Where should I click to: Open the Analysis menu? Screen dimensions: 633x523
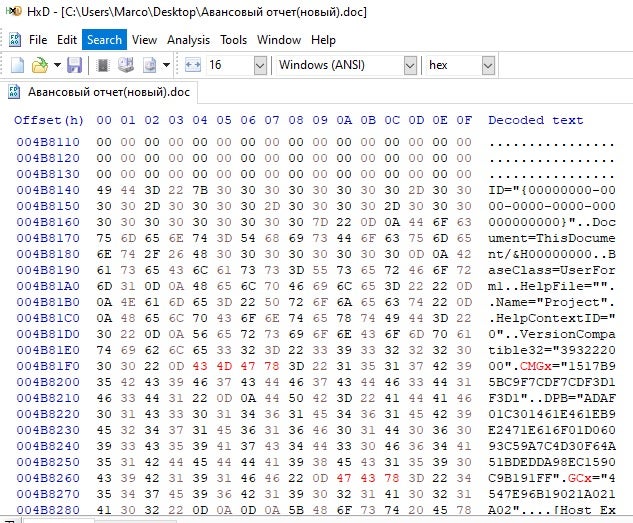coord(188,40)
